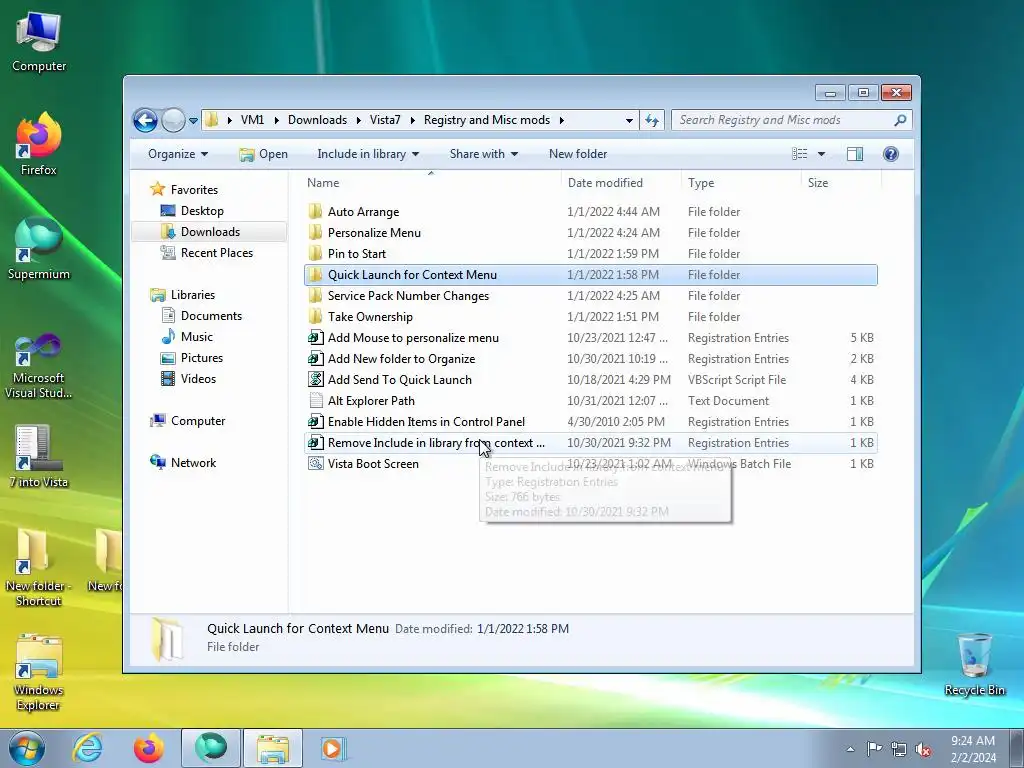Show hidden tray icons arrow
Image resolution: width=1024 pixels, height=768 pixels.
(x=850, y=749)
